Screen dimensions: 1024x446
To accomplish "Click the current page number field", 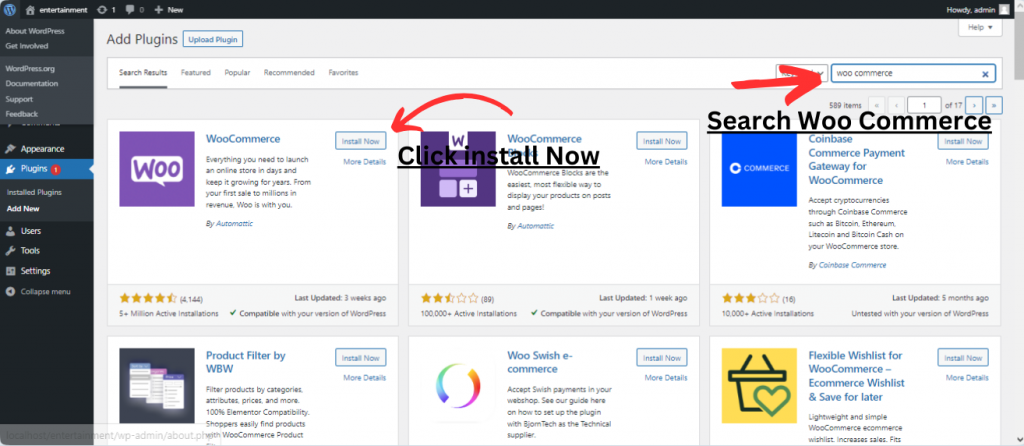I will tap(925, 104).
